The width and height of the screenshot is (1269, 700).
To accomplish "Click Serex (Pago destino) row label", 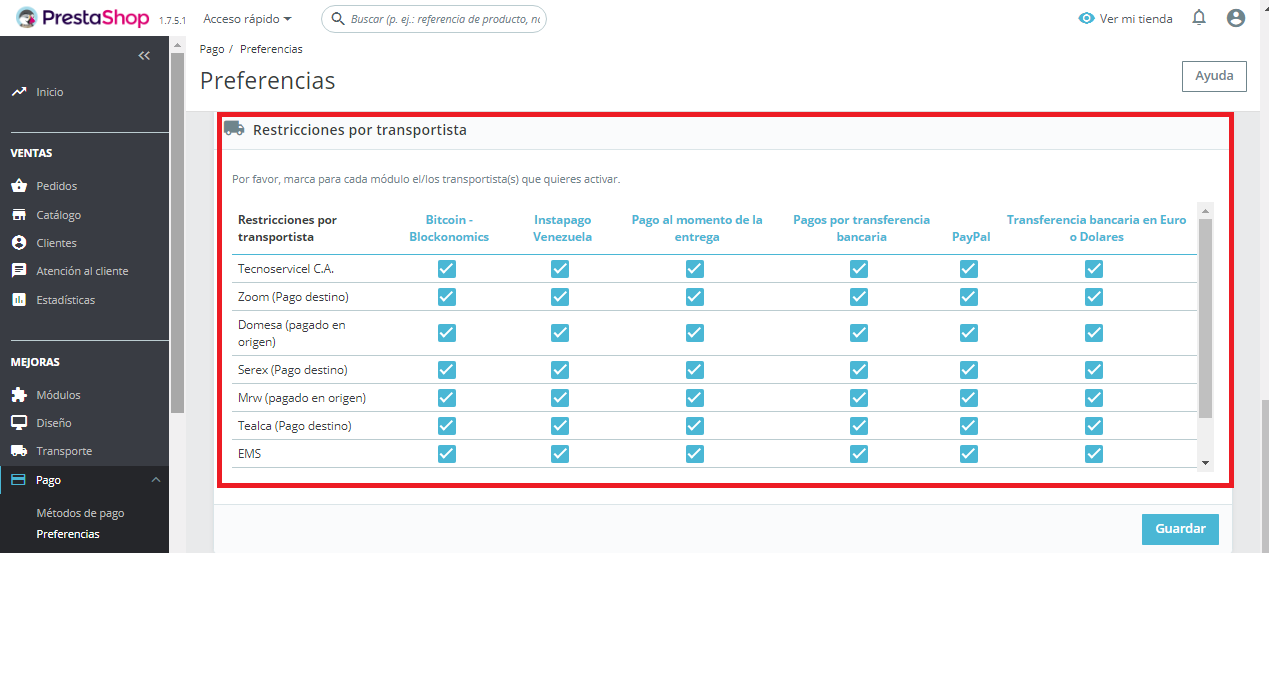I will (292, 370).
